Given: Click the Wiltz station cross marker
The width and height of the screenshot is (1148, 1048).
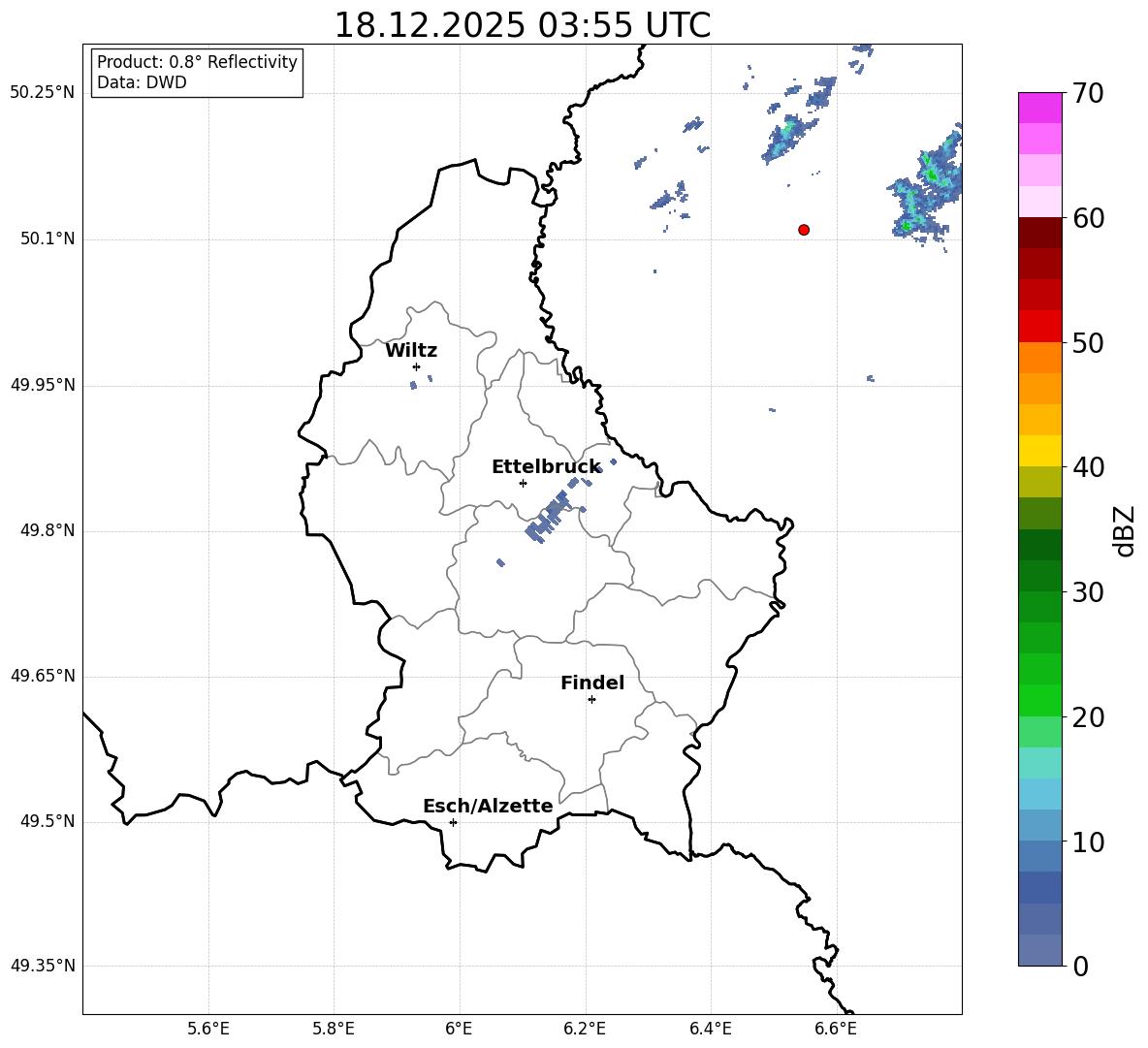Looking at the screenshot, I should (417, 366).
